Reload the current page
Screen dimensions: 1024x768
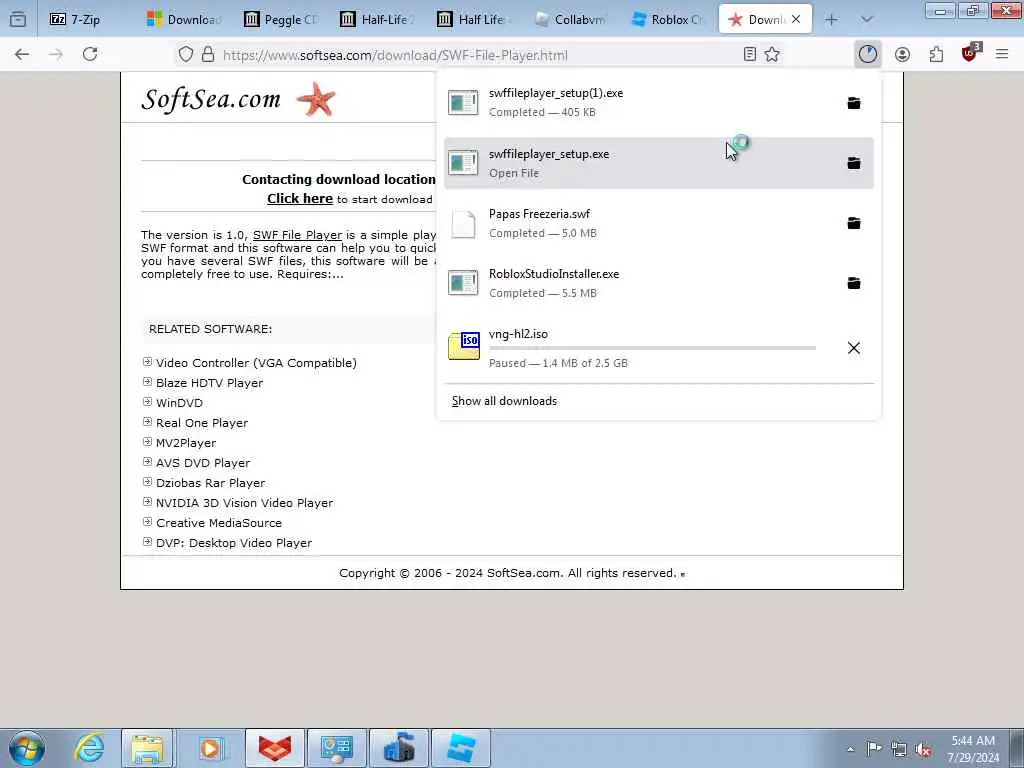coord(90,55)
